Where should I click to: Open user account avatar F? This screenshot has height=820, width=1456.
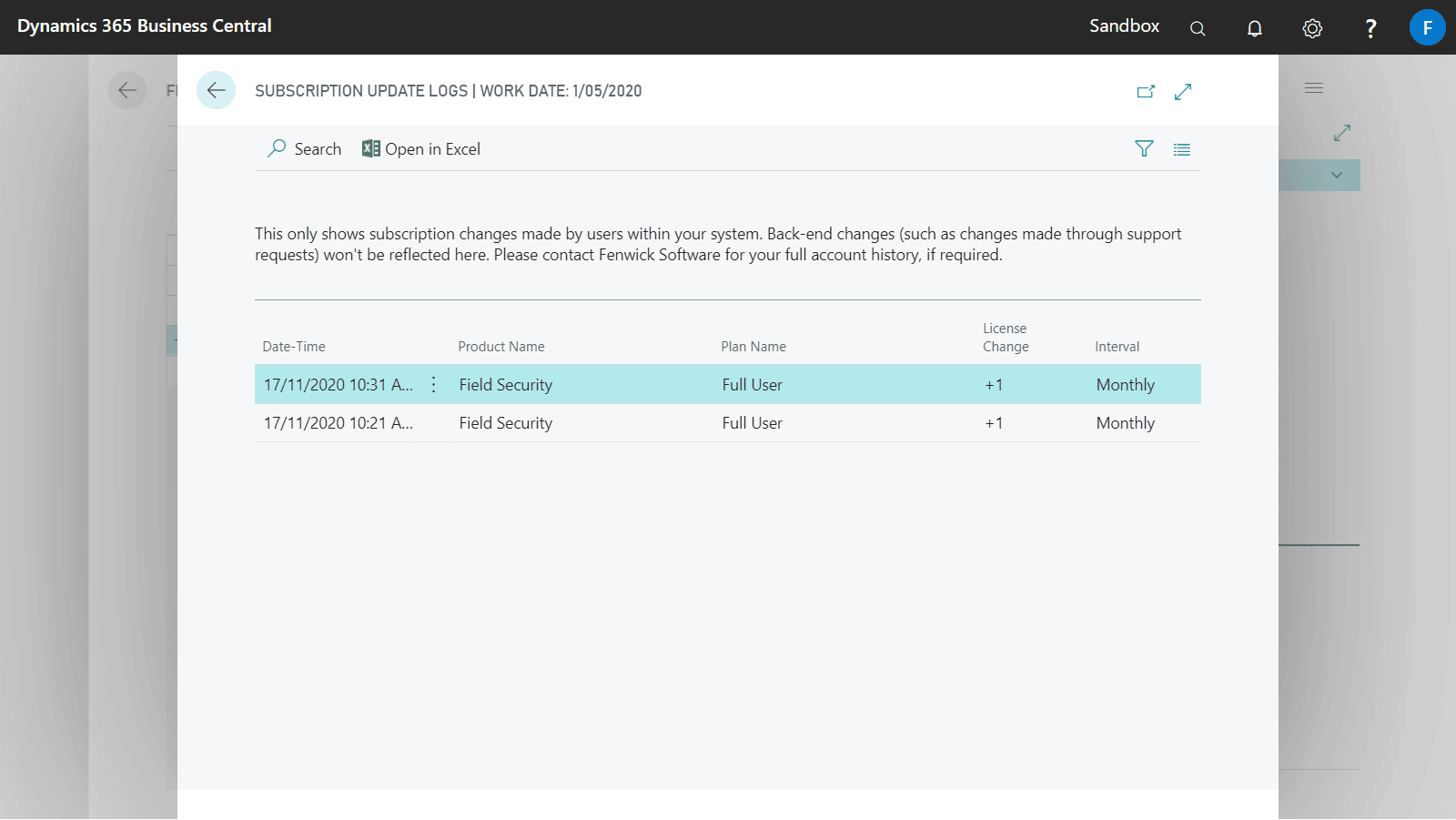click(1427, 27)
